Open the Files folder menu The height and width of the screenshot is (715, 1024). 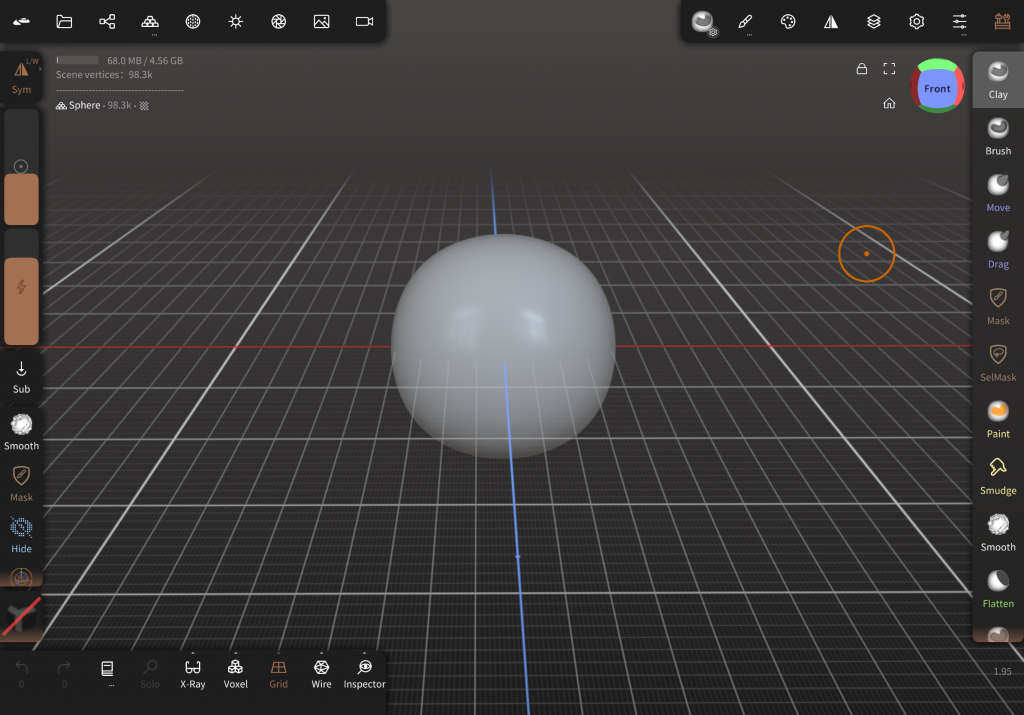(64, 22)
